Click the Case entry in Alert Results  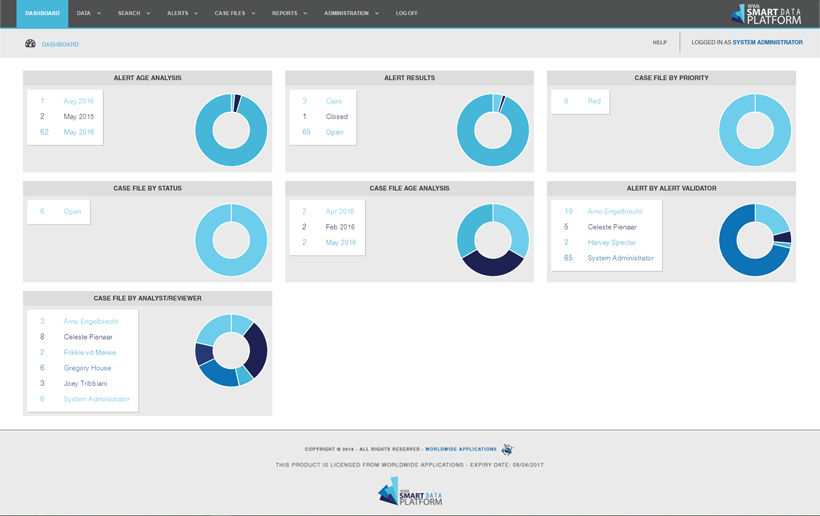334,101
